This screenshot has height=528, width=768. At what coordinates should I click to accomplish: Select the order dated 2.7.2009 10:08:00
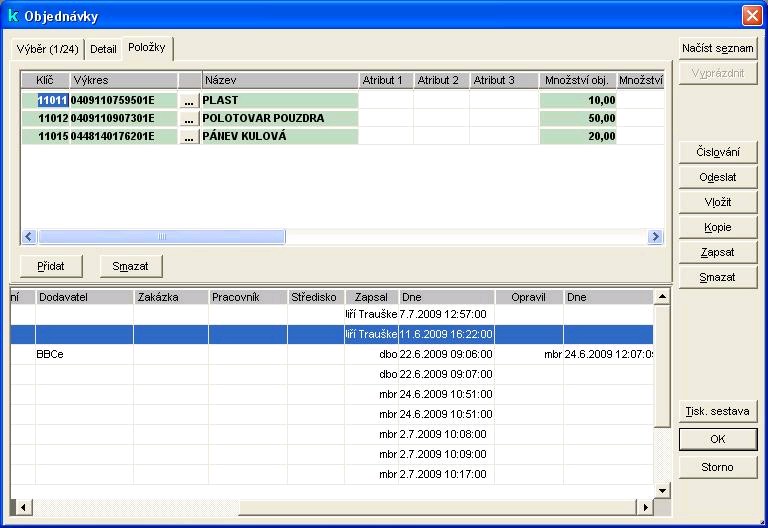[x=332, y=434]
